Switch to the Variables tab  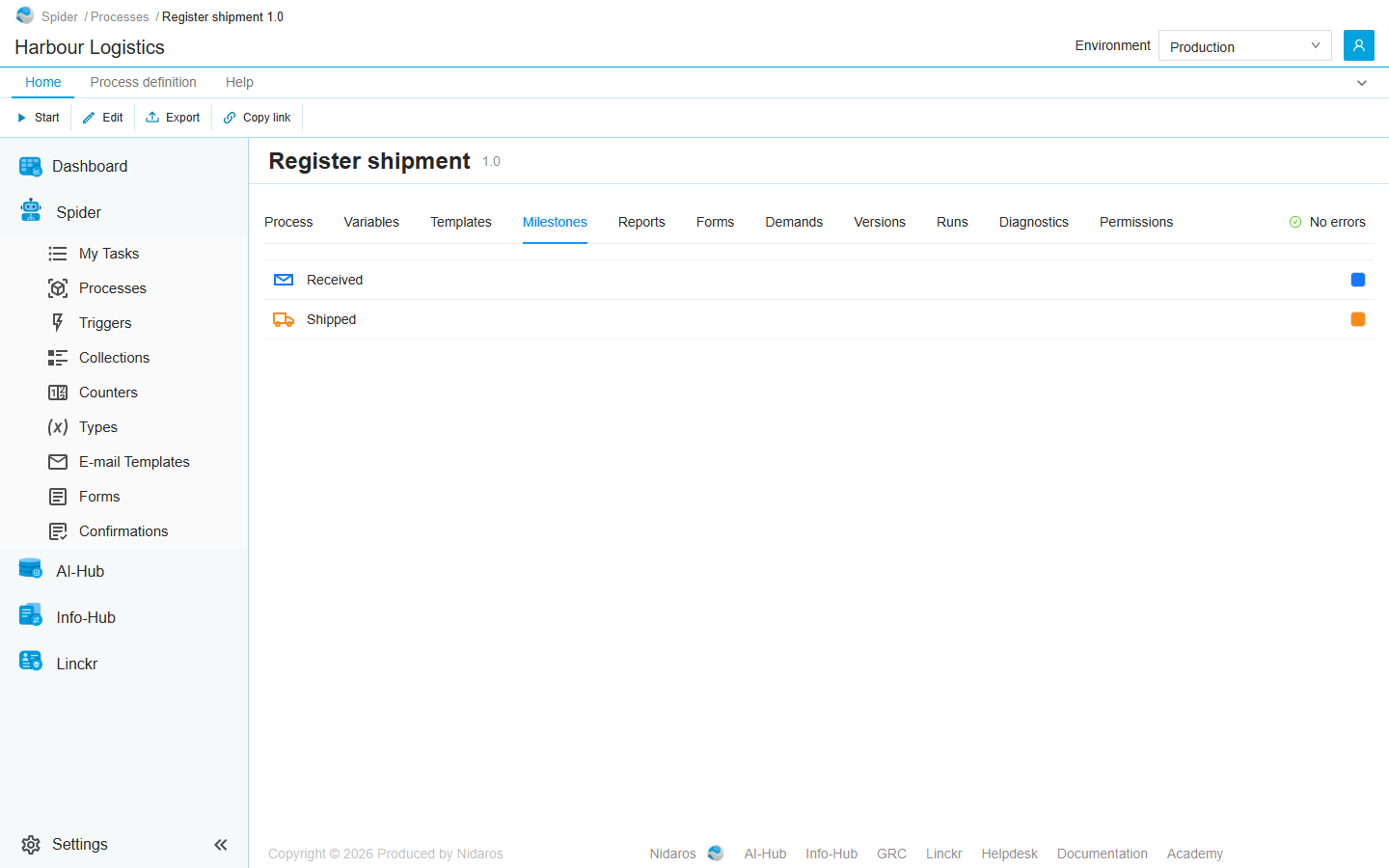(371, 222)
